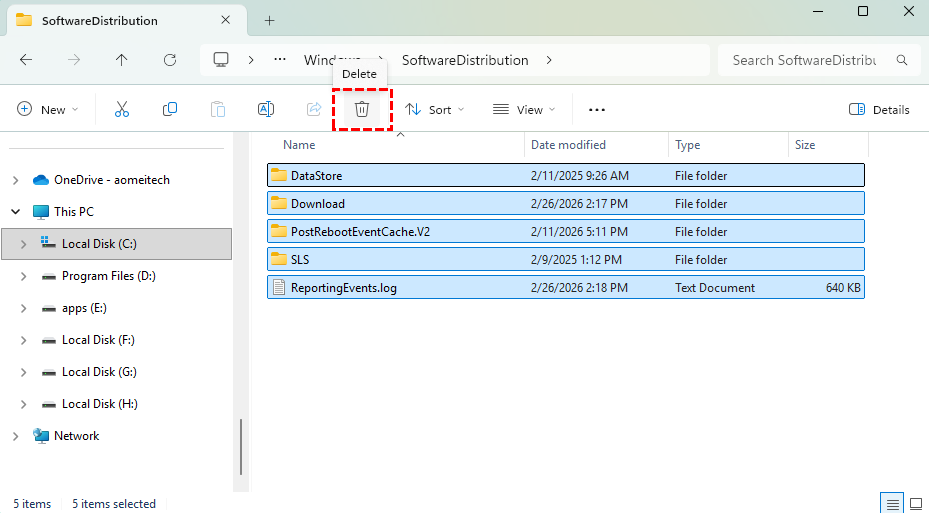The width and height of the screenshot is (929, 513).
Task: Open the Sort dropdown
Action: [434, 109]
